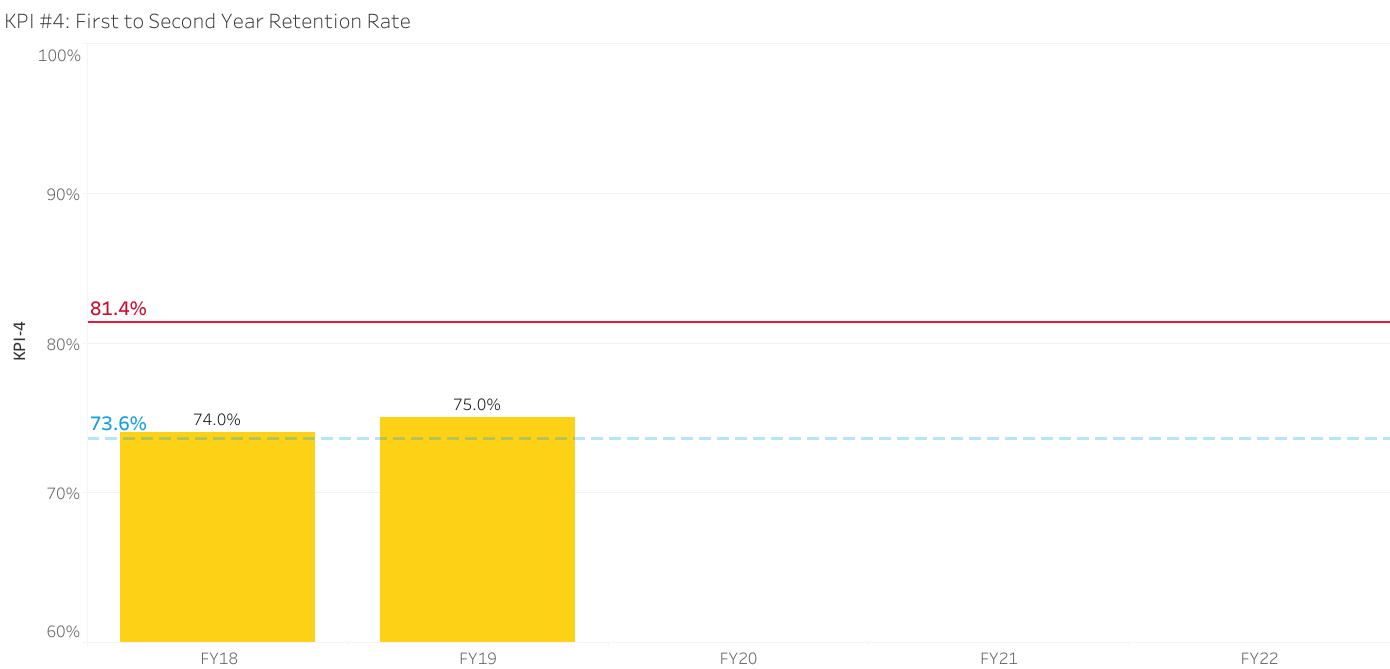Screen dimensions: 1390x669
Task: Select the FY22 axis label
Action: (x=1259, y=658)
